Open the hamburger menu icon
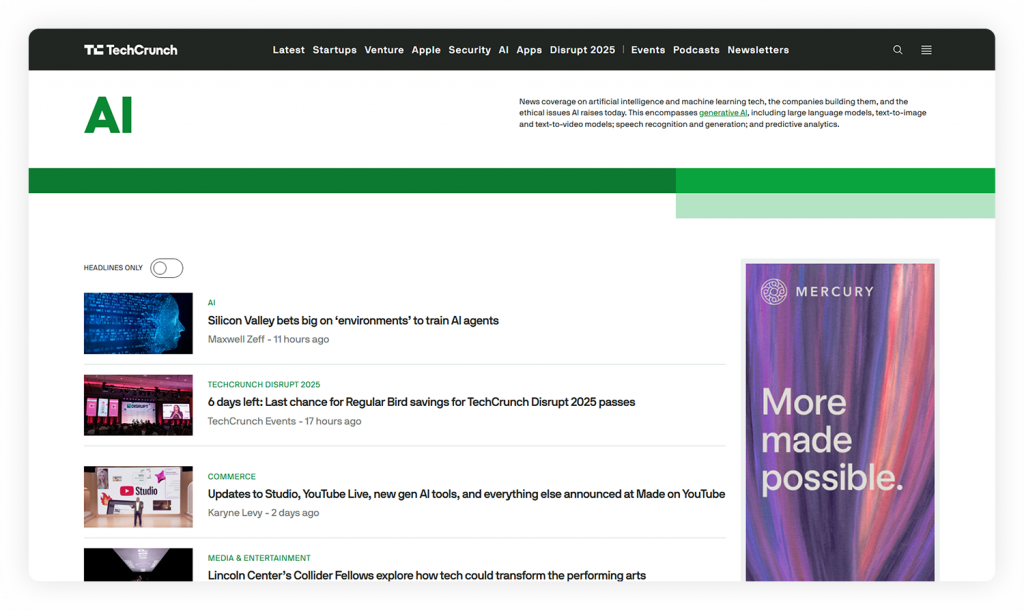1024x610 pixels. pyautogui.click(x=926, y=50)
